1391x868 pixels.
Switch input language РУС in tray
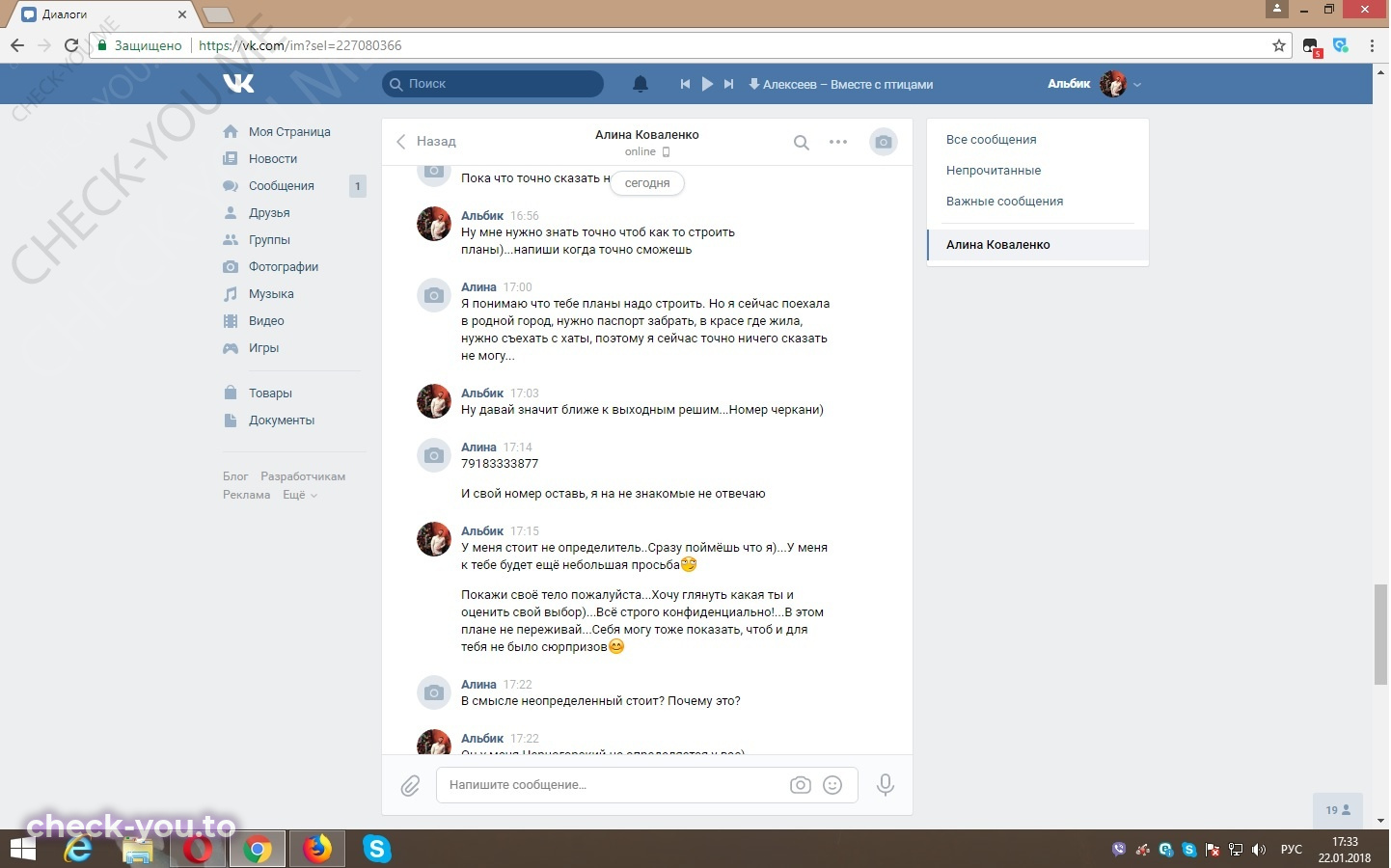[x=1291, y=850]
